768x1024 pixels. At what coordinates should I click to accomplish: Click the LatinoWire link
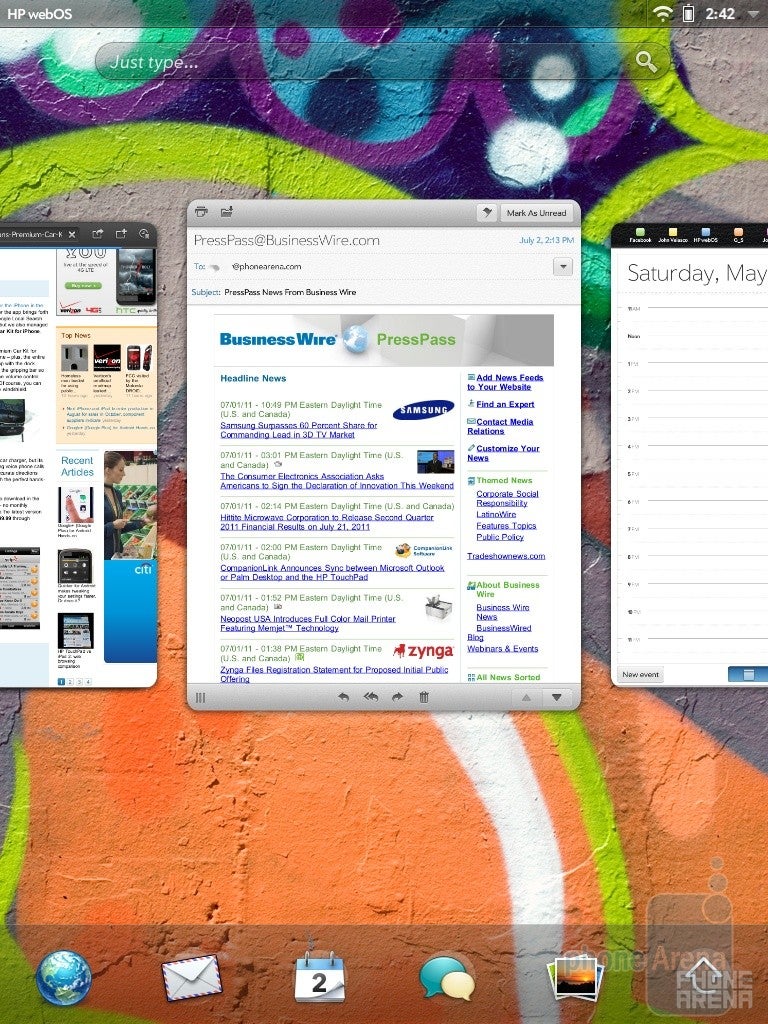tap(496, 515)
